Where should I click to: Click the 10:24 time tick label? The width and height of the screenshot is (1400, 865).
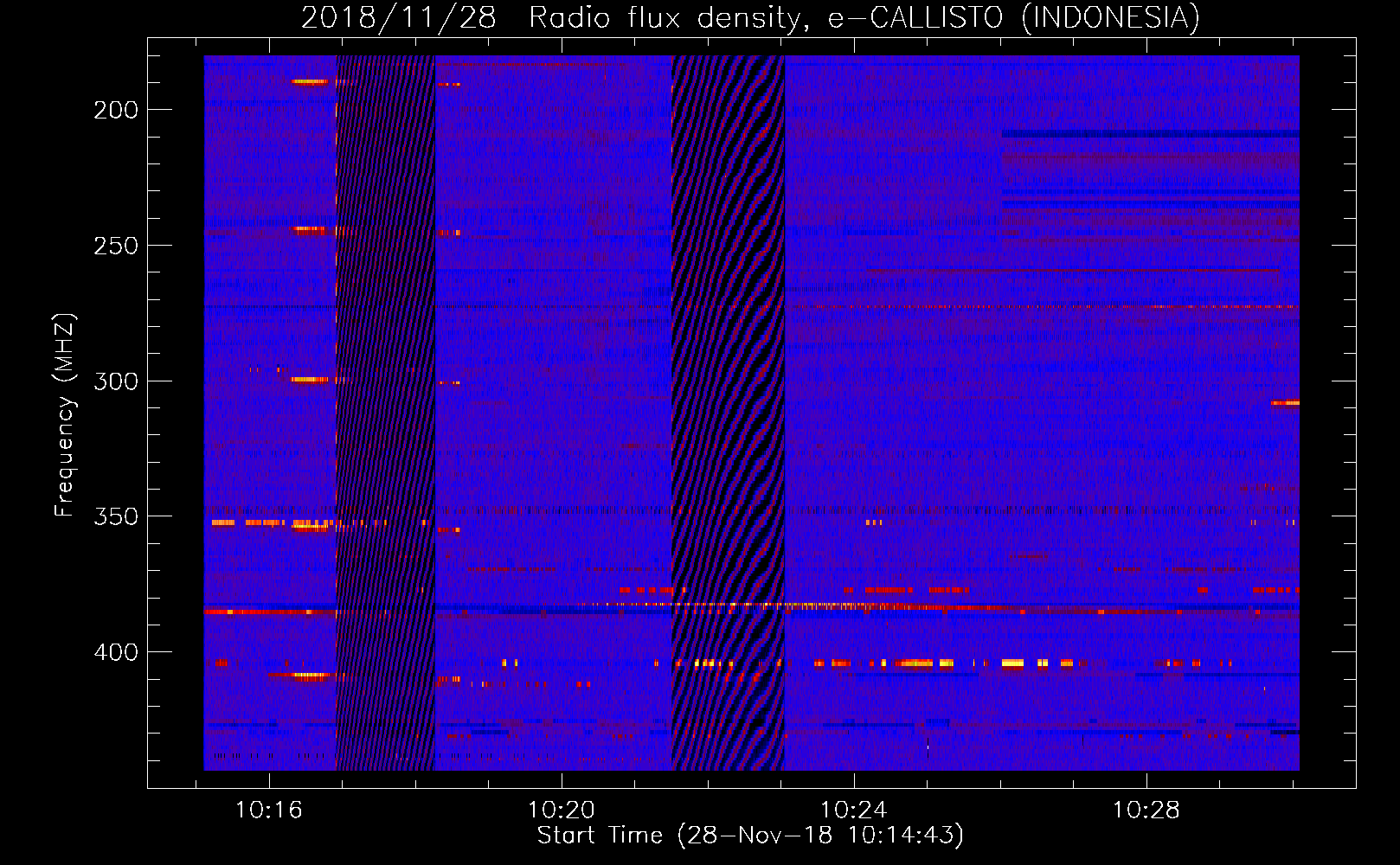tap(854, 811)
